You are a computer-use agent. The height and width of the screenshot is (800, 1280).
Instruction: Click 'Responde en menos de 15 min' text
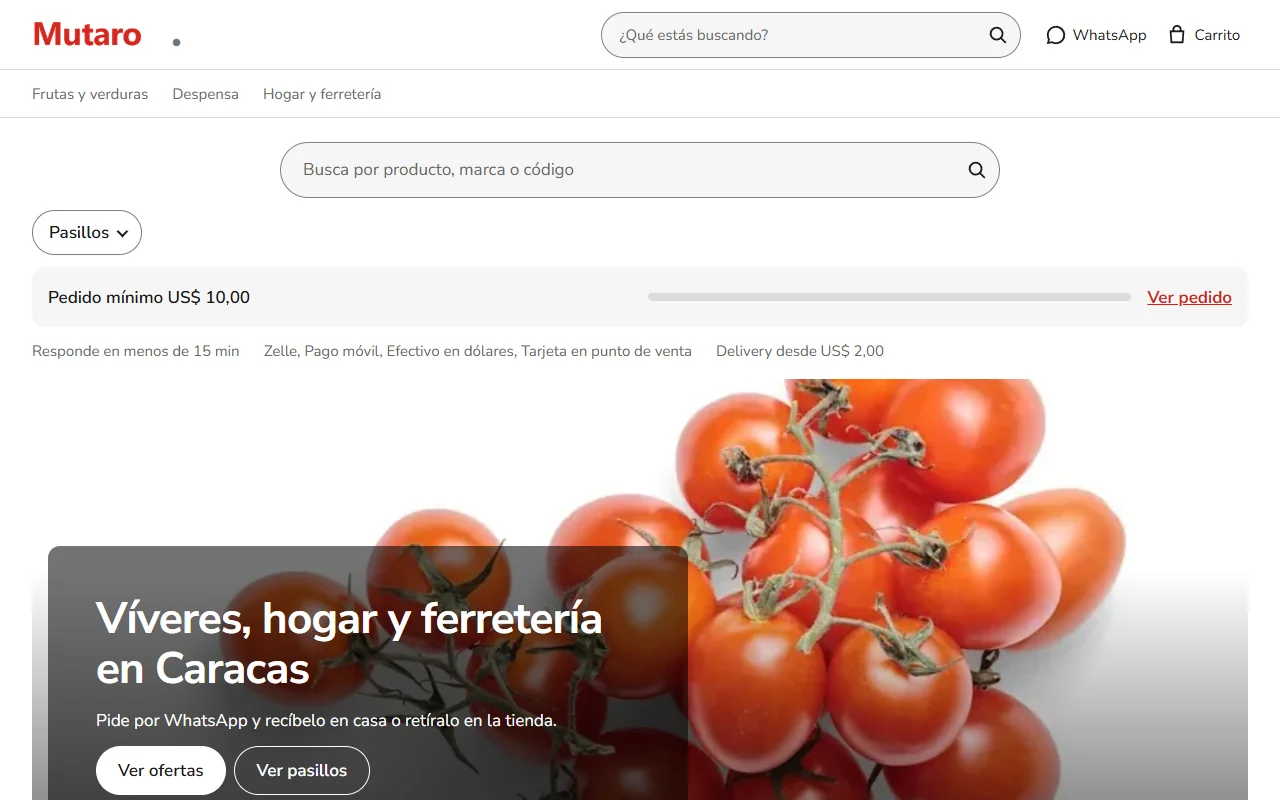tap(136, 351)
